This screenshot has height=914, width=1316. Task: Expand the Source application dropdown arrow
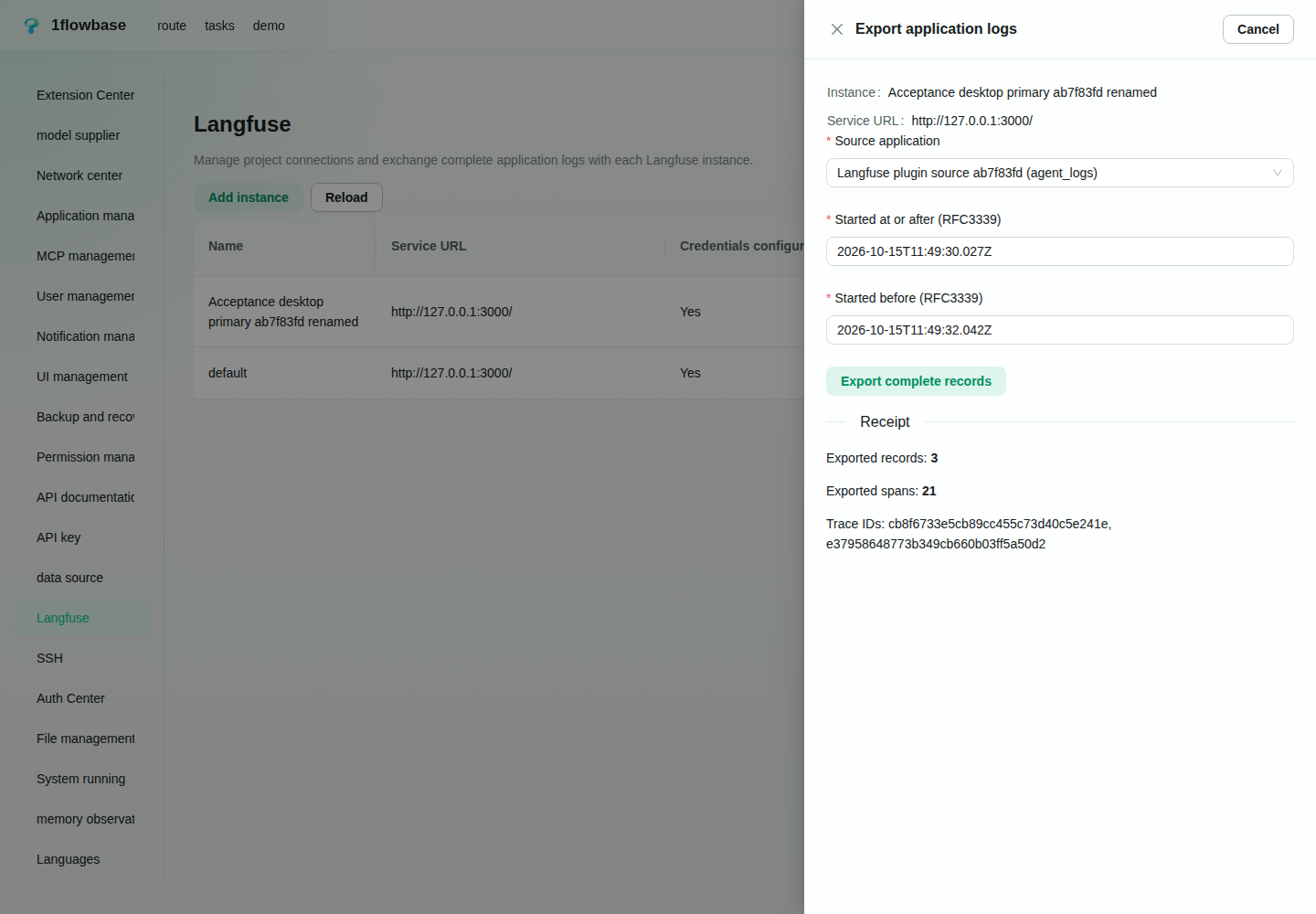tap(1278, 173)
